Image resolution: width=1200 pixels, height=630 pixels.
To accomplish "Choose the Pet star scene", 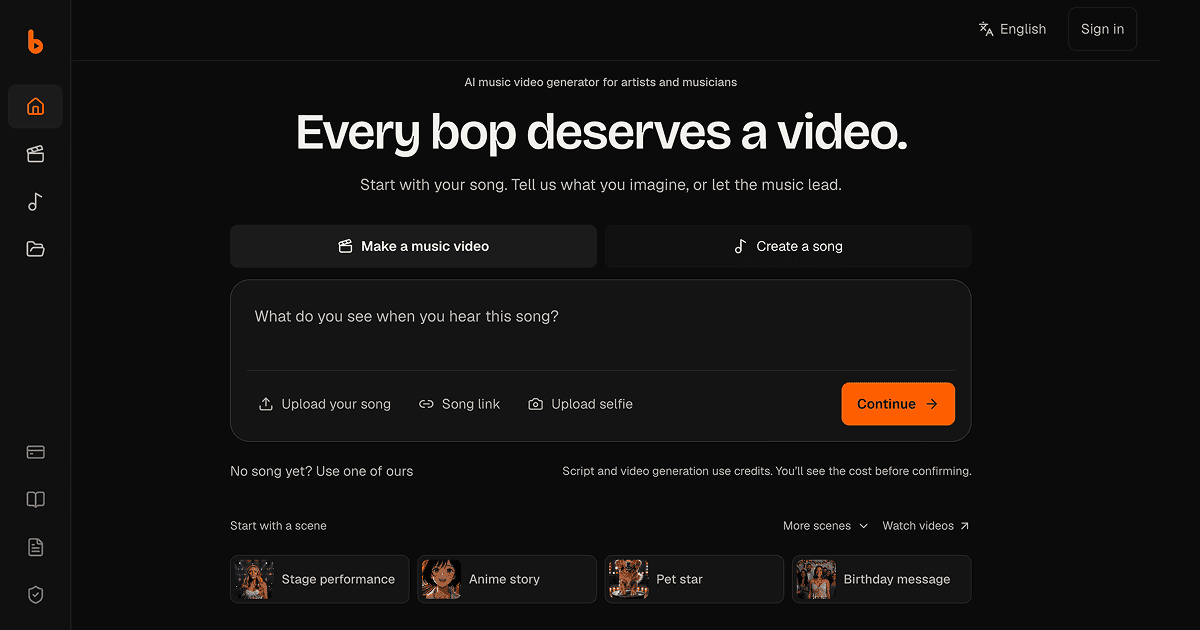I will click(x=694, y=579).
